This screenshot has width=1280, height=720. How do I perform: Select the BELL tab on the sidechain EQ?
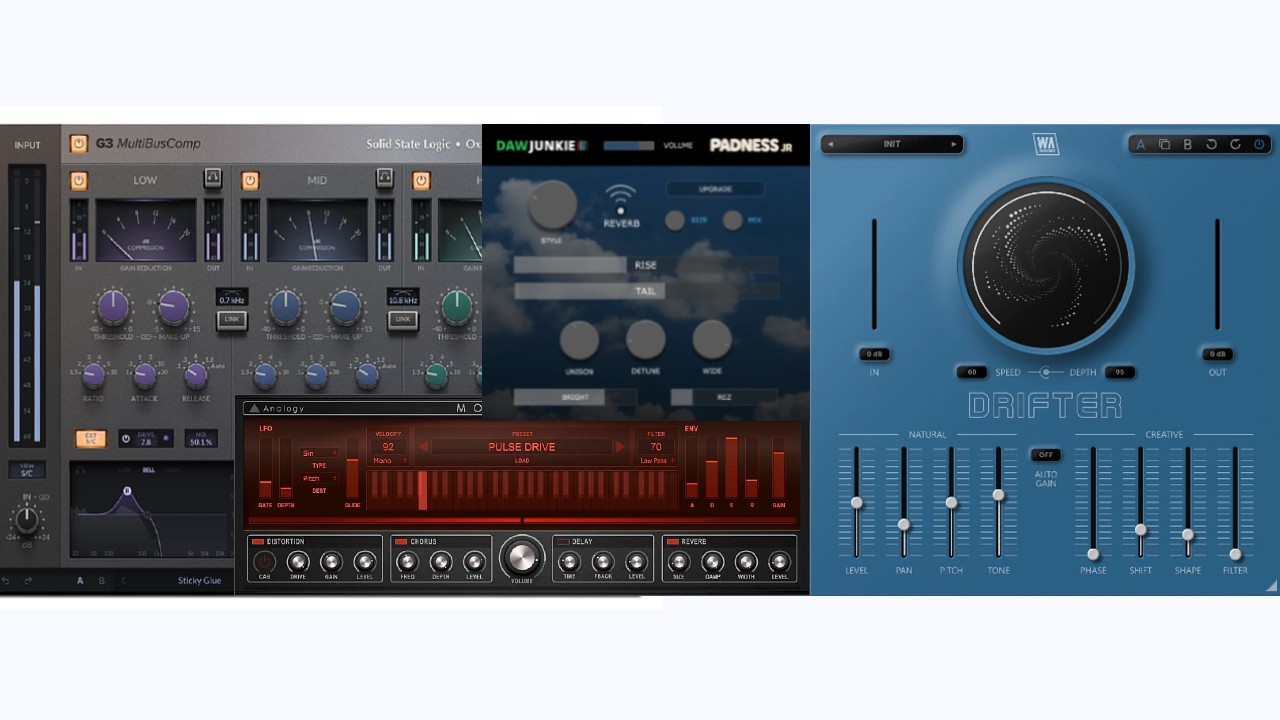[x=147, y=470]
